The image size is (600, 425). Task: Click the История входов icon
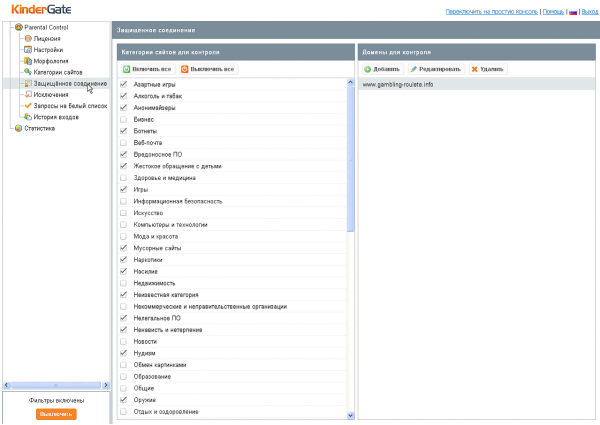(27, 117)
